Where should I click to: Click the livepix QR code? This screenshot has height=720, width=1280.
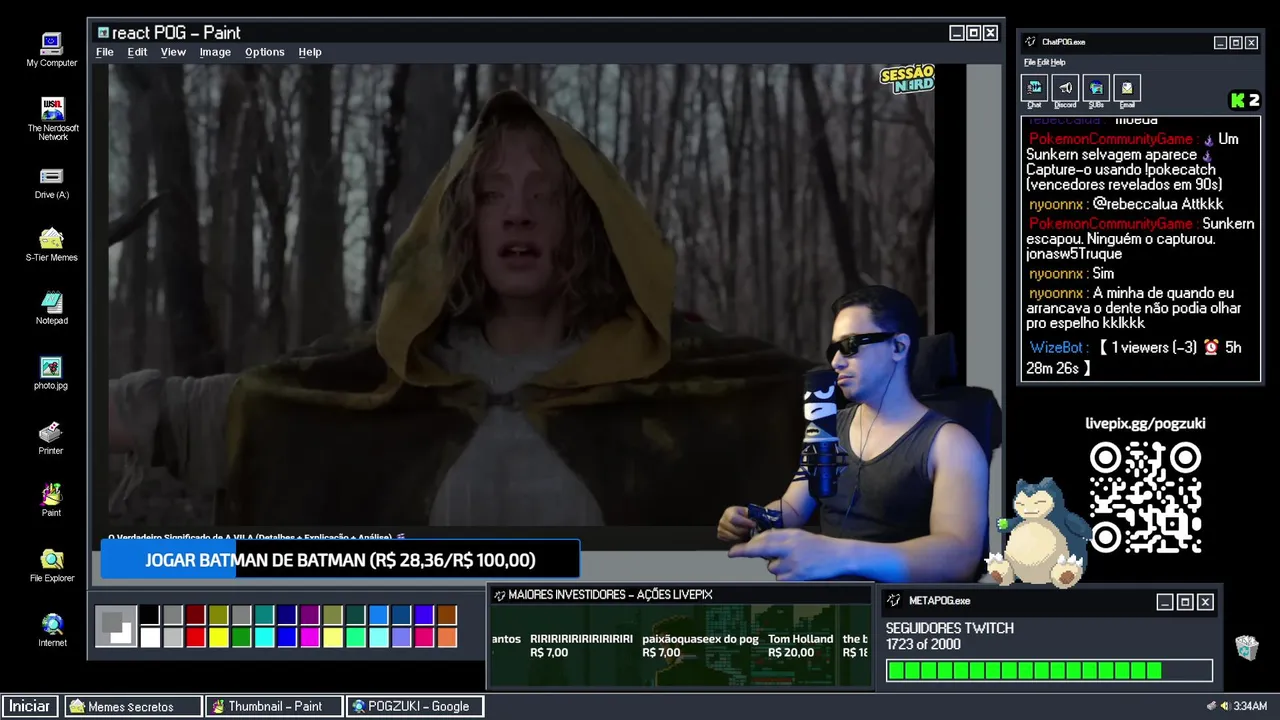click(x=1145, y=498)
